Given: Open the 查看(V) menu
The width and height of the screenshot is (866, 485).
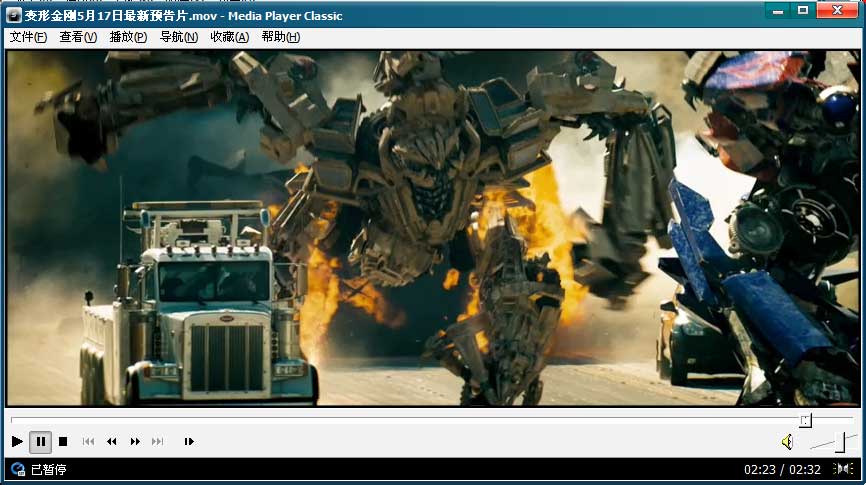Looking at the screenshot, I should click(78, 37).
